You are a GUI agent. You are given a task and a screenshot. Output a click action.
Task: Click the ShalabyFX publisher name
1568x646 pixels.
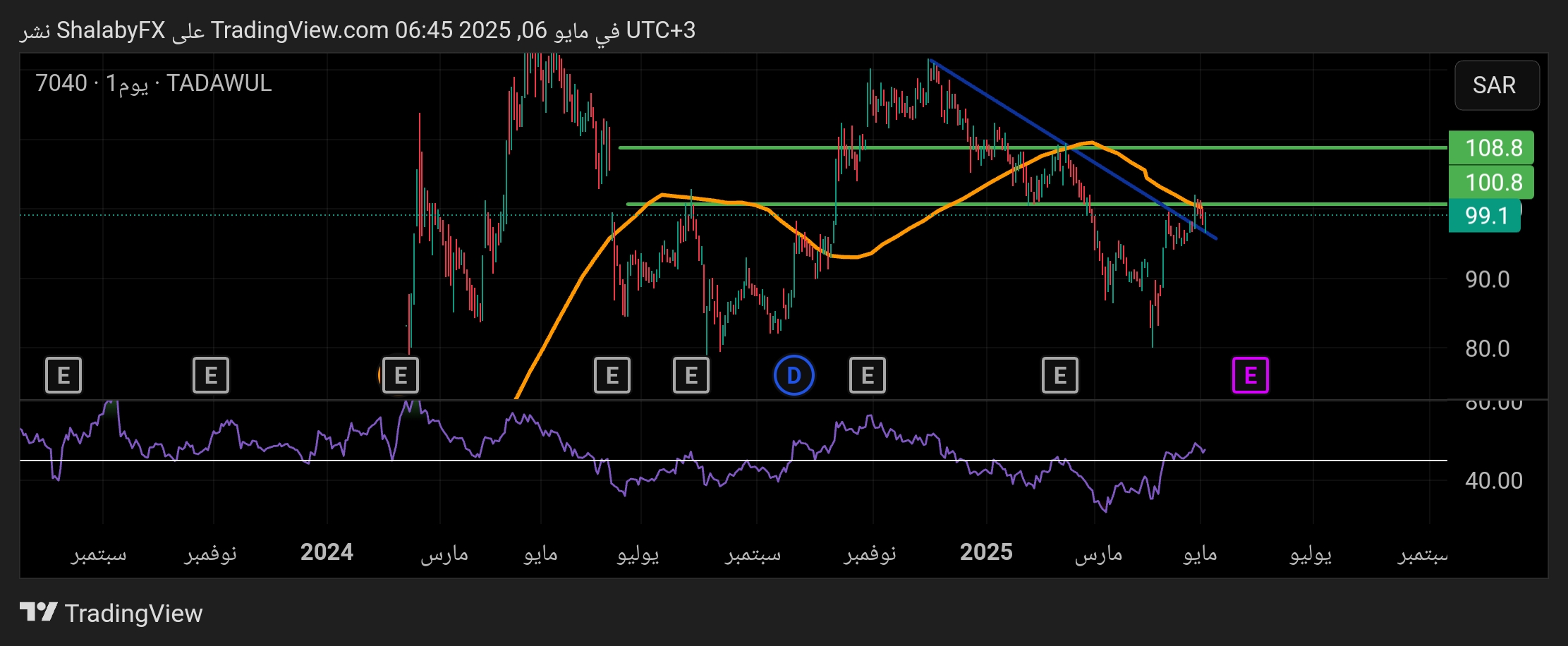pyautogui.click(x=111, y=30)
